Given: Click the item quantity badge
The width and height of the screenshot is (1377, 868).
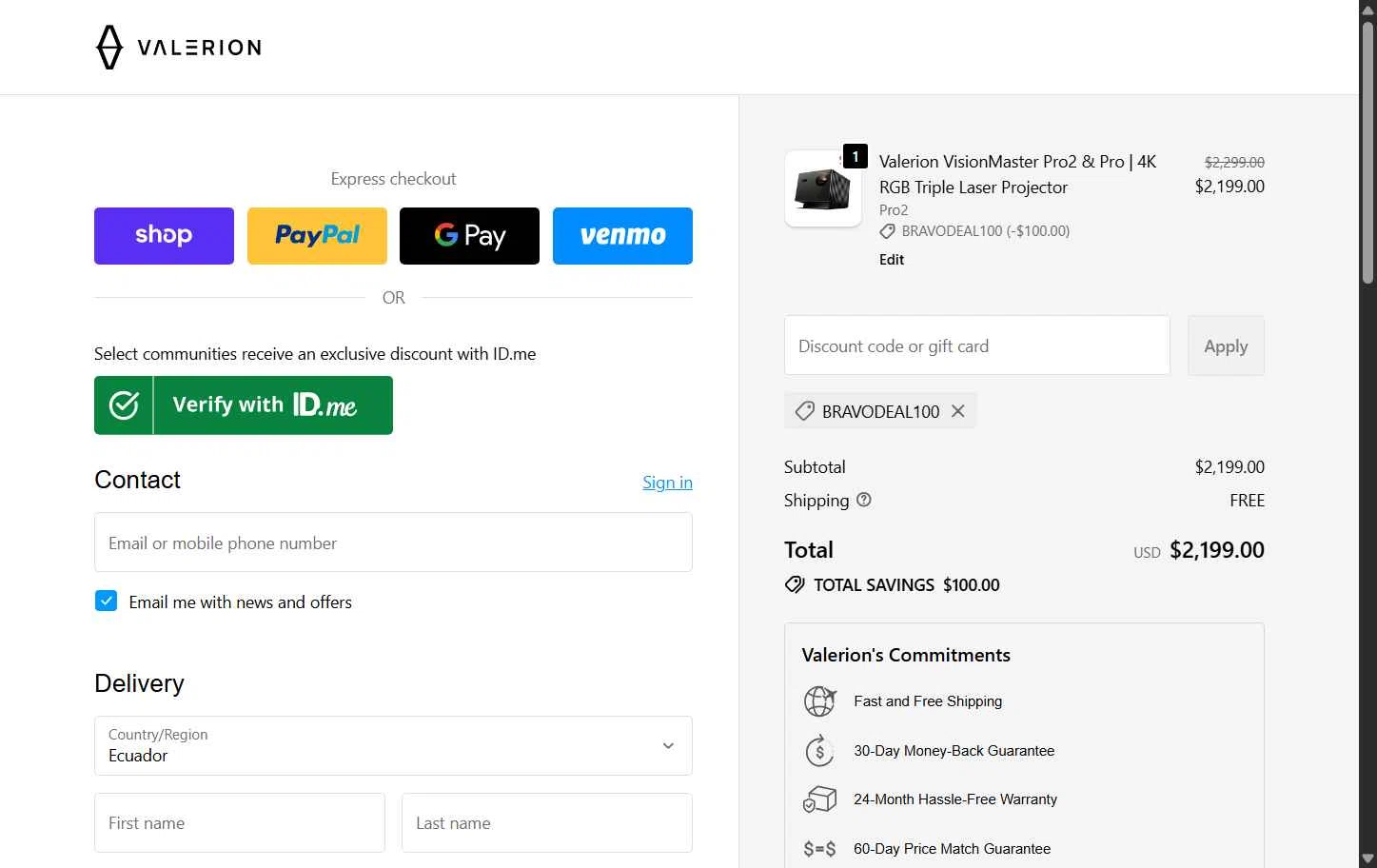Looking at the screenshot, I should [856, 157].
